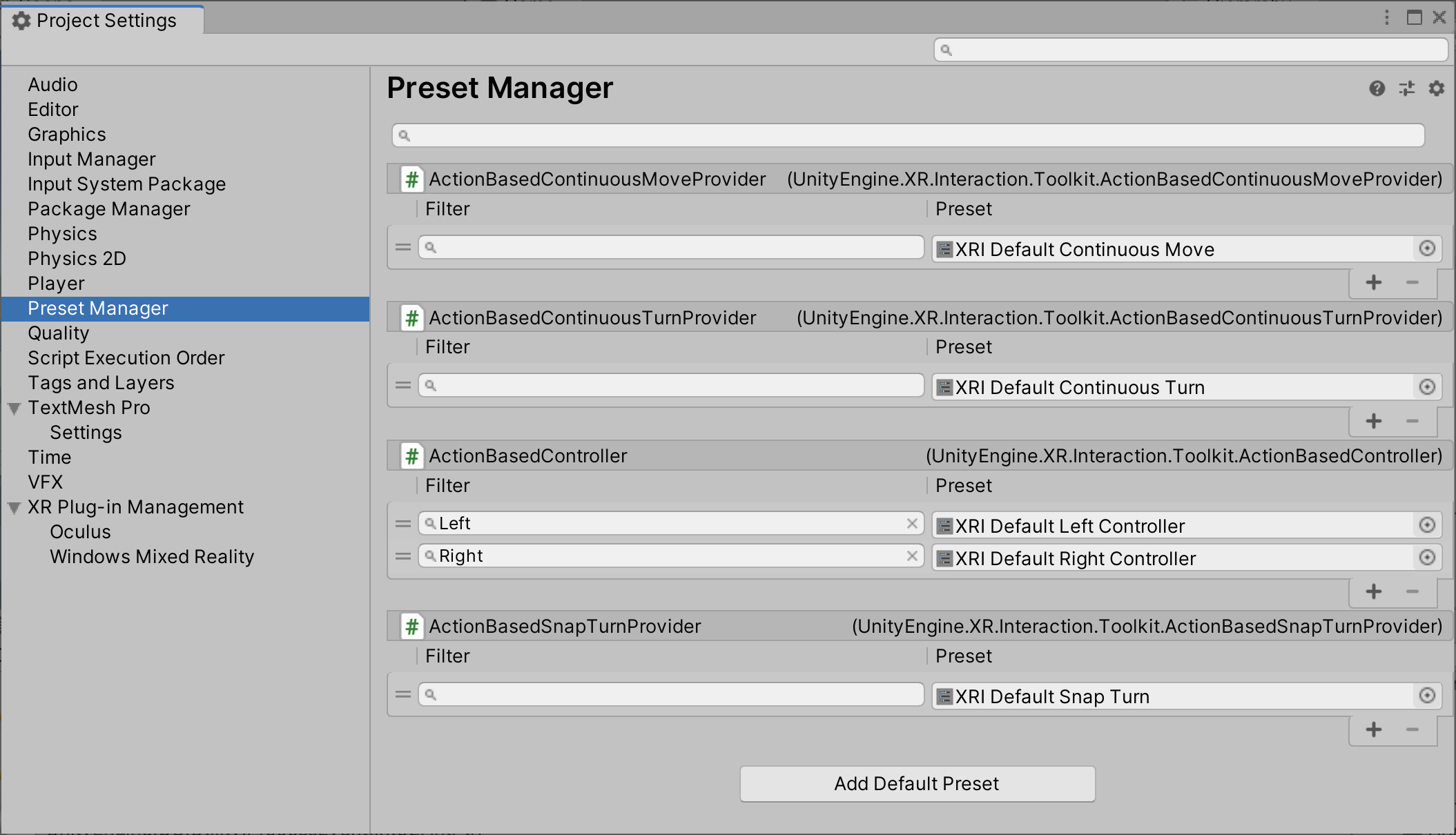This screenshot has width=1456, height=835.
Task: Expand the TextMesh Pro section
Action: coord(13,408)
